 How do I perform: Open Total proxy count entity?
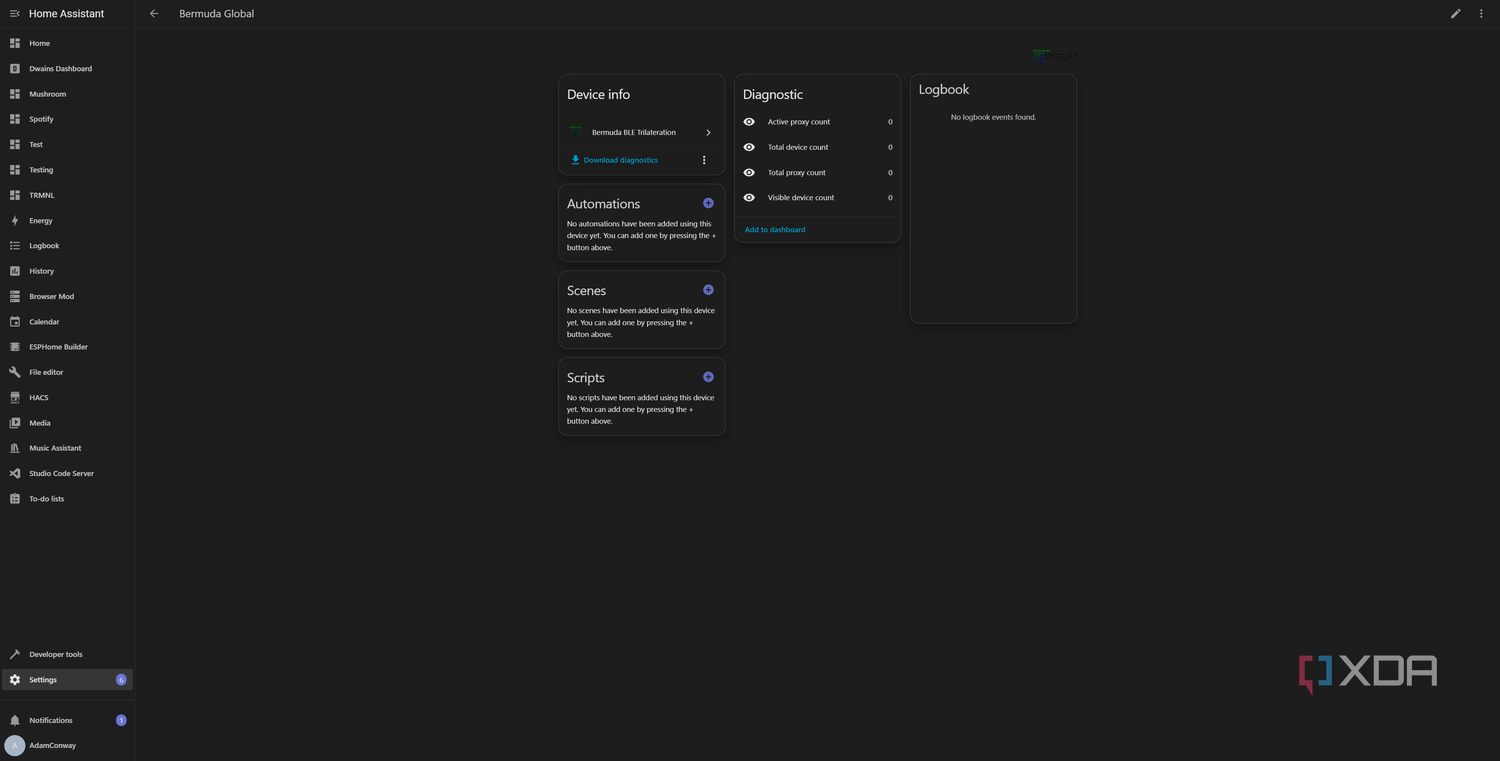817,172
